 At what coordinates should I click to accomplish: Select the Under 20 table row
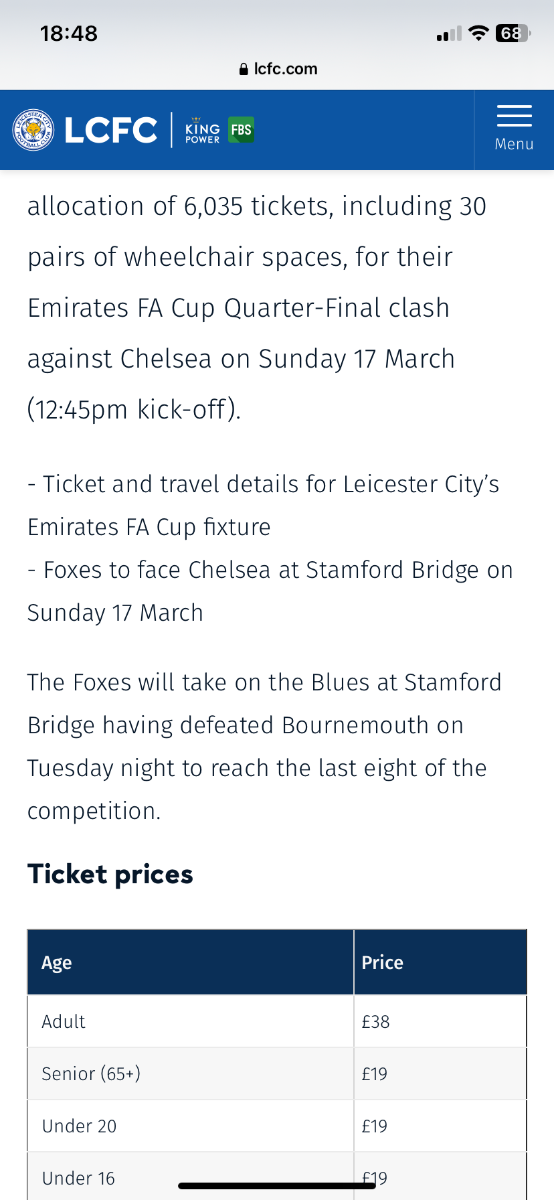(277, 1126)
